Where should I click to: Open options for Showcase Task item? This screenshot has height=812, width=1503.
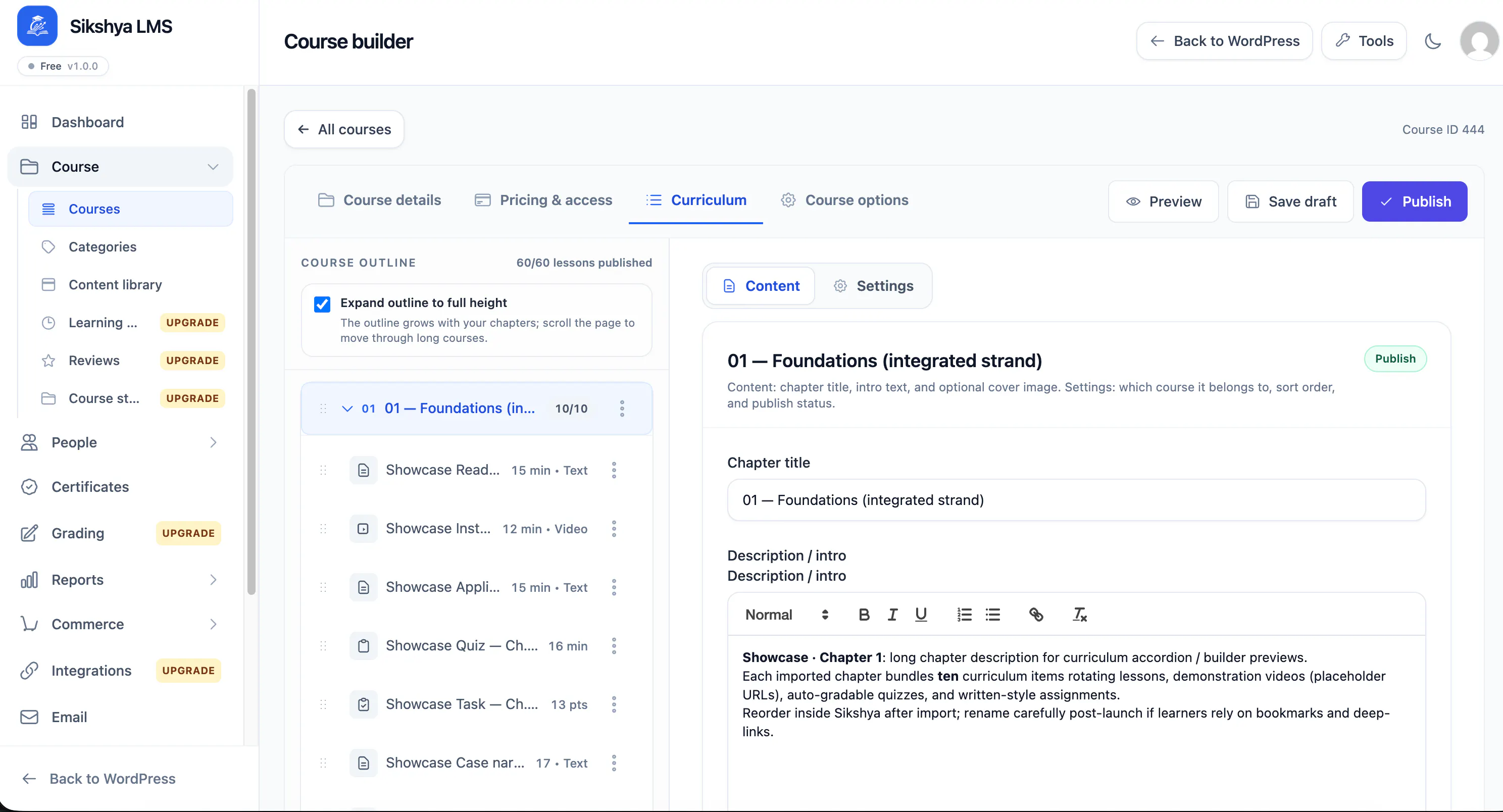tap(614, 704)
